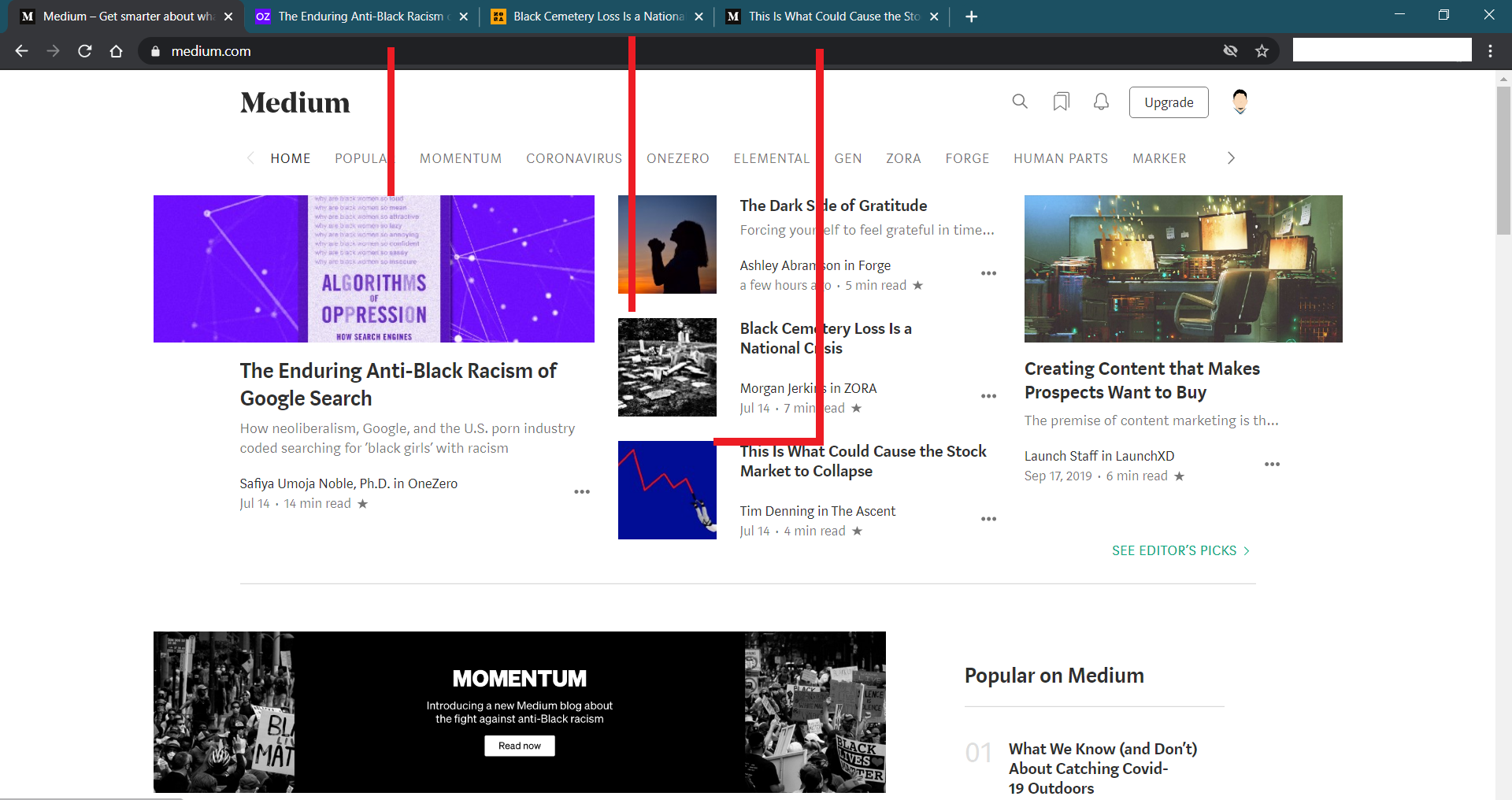1512x800 pixels.
Task: Select the MOMENTUM topic
Action: (461, 158)
